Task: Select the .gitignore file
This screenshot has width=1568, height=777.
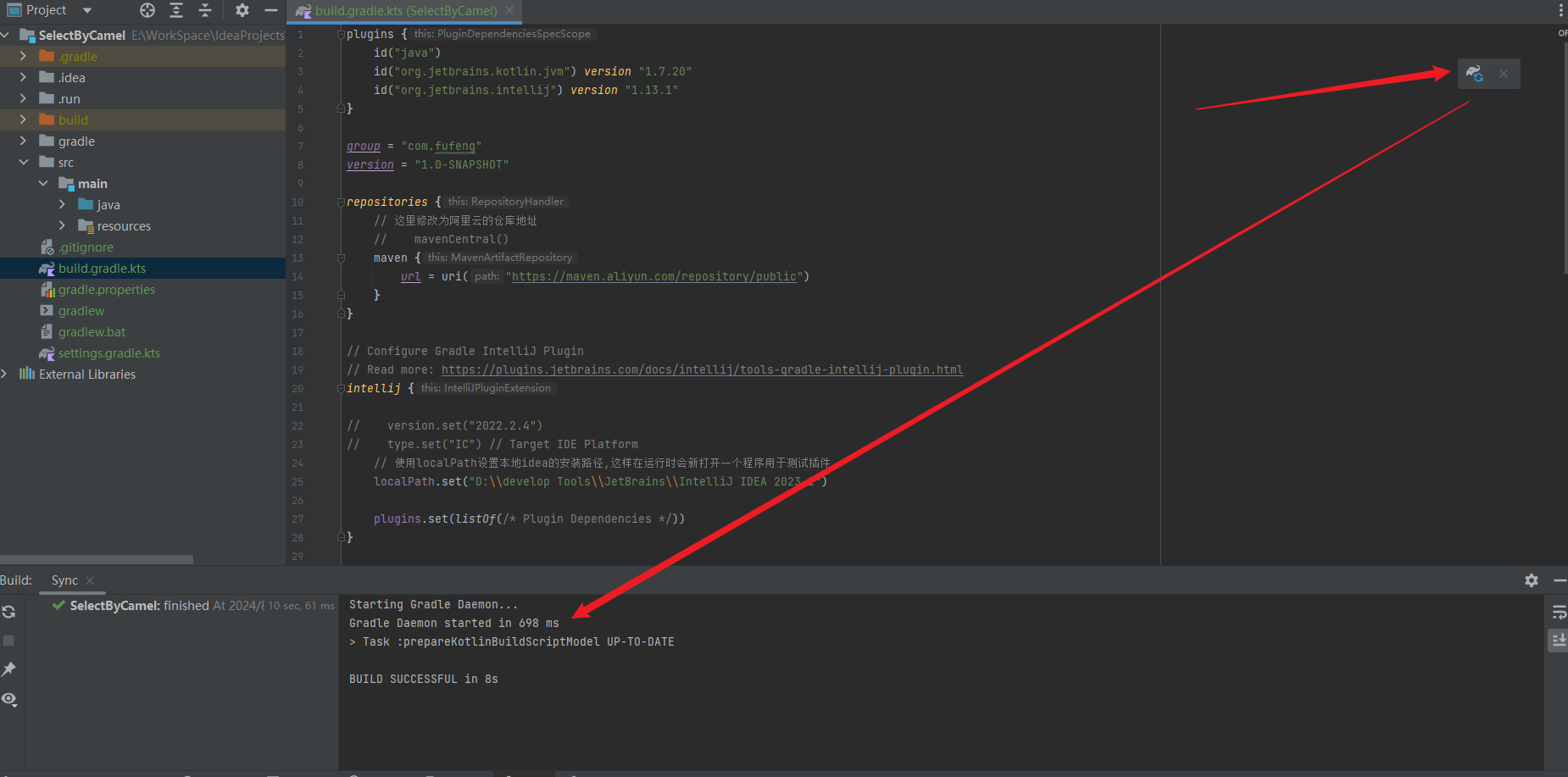Action: 86,247
